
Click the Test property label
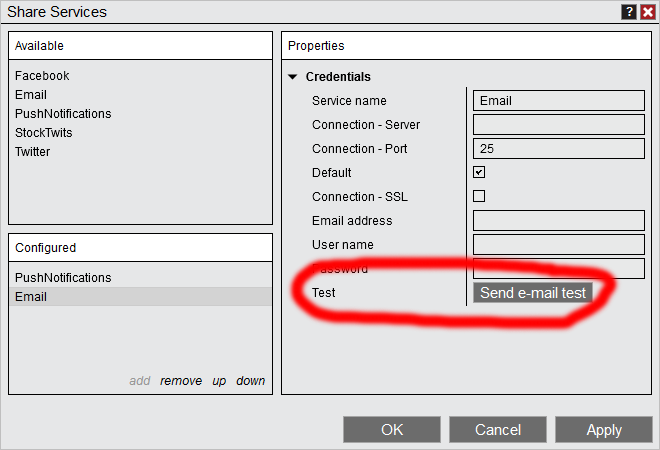(323, 293)
